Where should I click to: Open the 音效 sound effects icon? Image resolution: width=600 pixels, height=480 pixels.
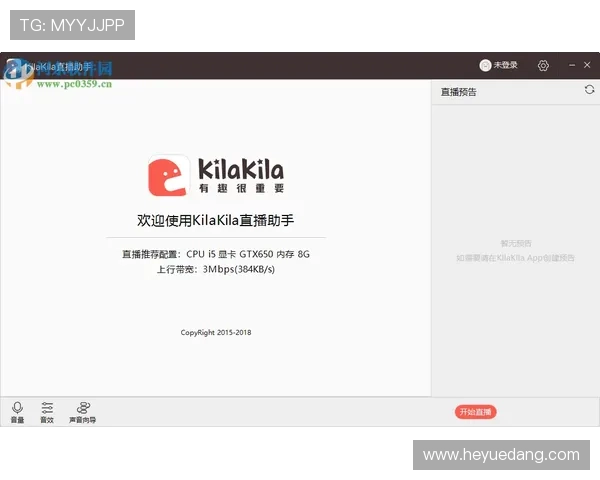click(47, 412)
